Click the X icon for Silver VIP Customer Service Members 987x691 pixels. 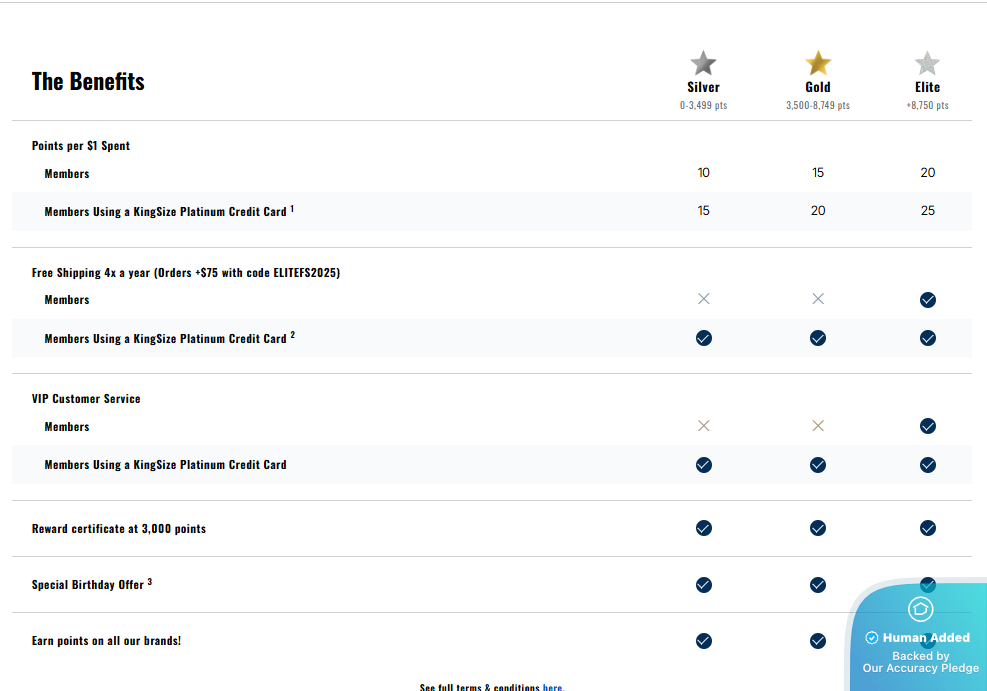[x=703, y=426]
